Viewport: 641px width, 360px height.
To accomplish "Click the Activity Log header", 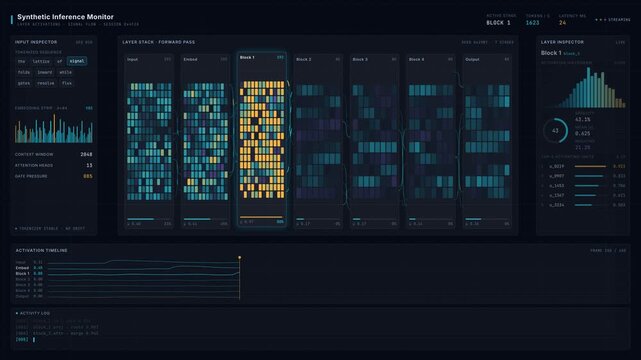I will click(33, 313).
